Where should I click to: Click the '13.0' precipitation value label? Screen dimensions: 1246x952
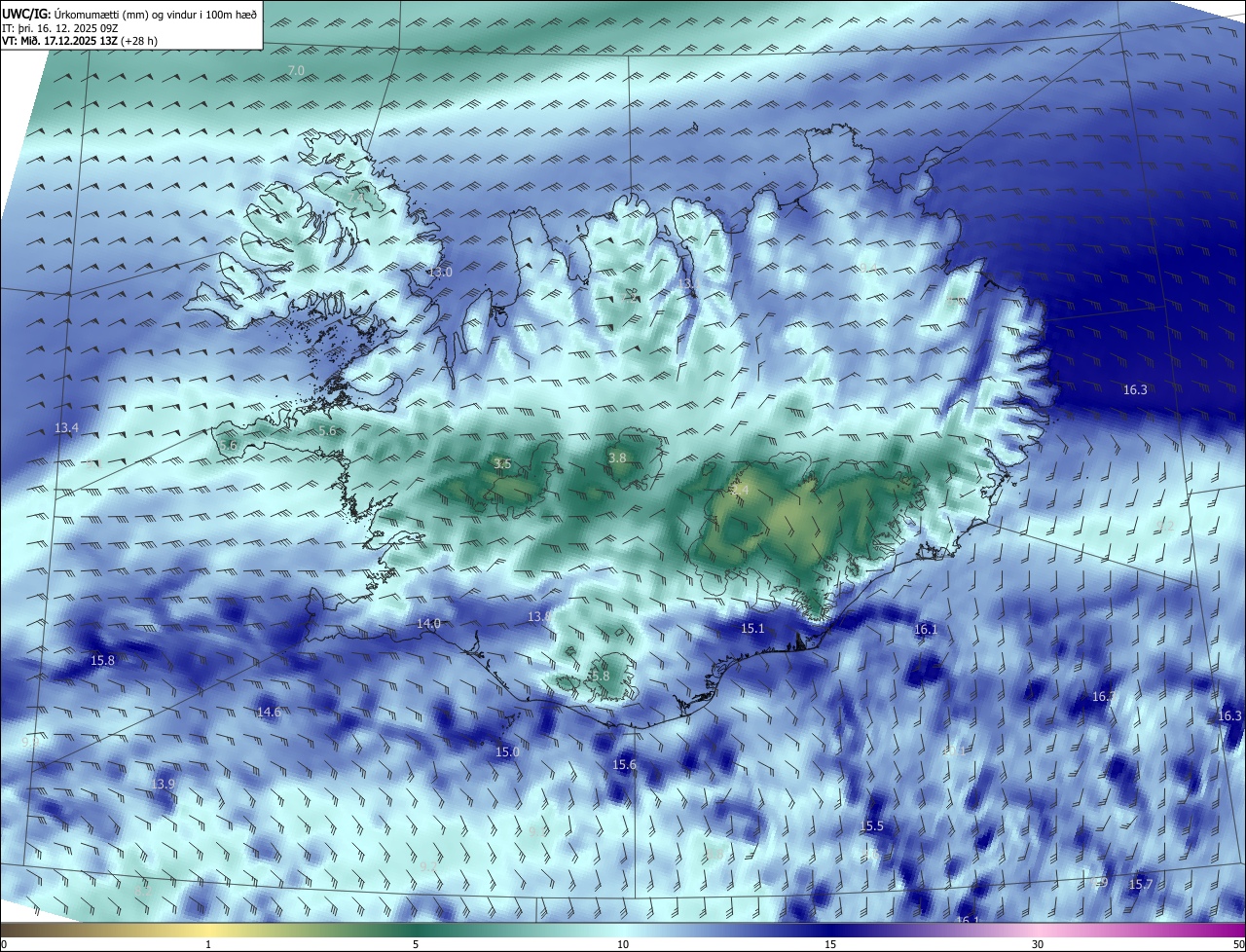(x=441, y=273)
